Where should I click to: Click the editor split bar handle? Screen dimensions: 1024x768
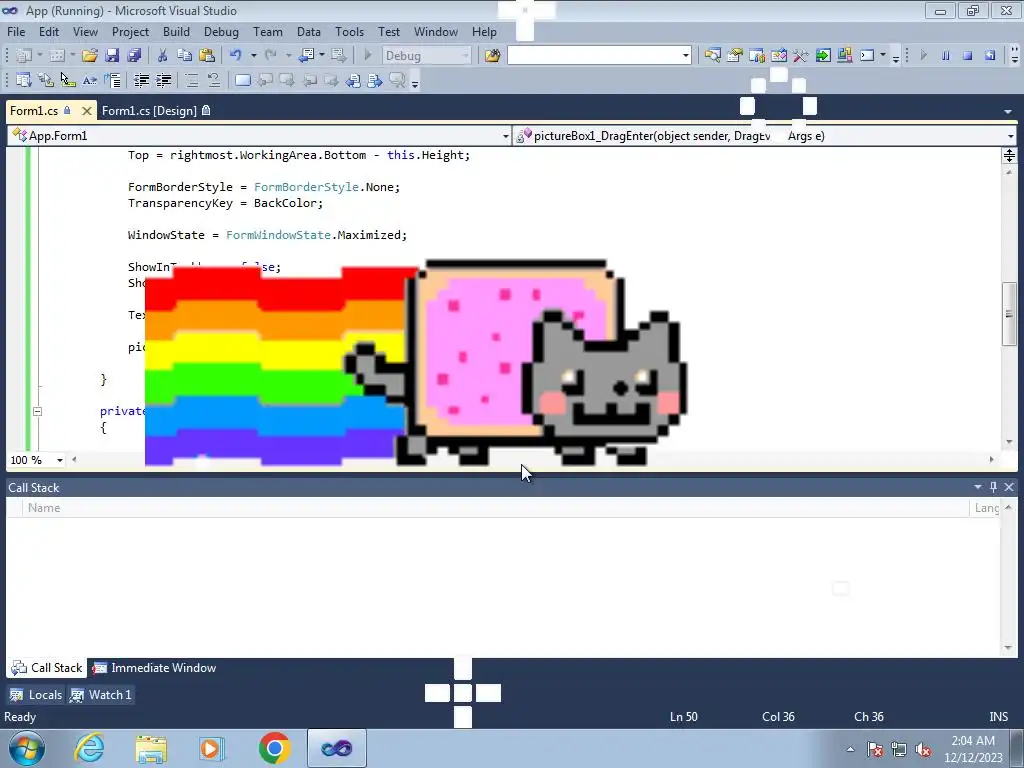pyautogui.click(x=1009, y=155)
